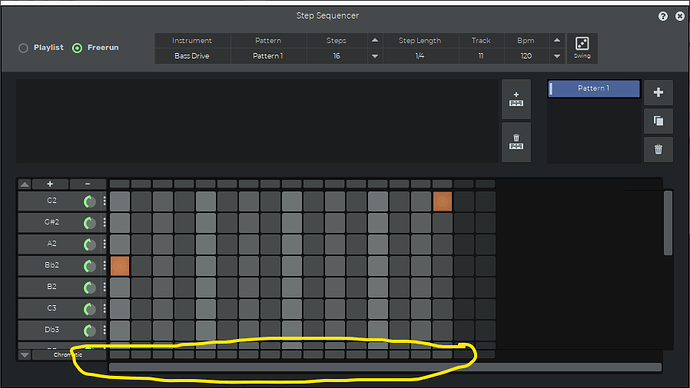Open the Db3 row options dots
This screenshot has width=690, height=388.
click(104, 330)
